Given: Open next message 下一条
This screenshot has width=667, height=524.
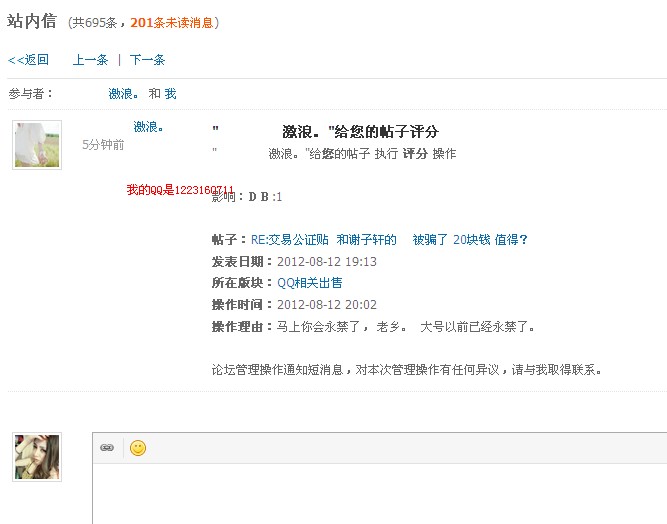Looking at the screenshot, I should click(147, 60).
